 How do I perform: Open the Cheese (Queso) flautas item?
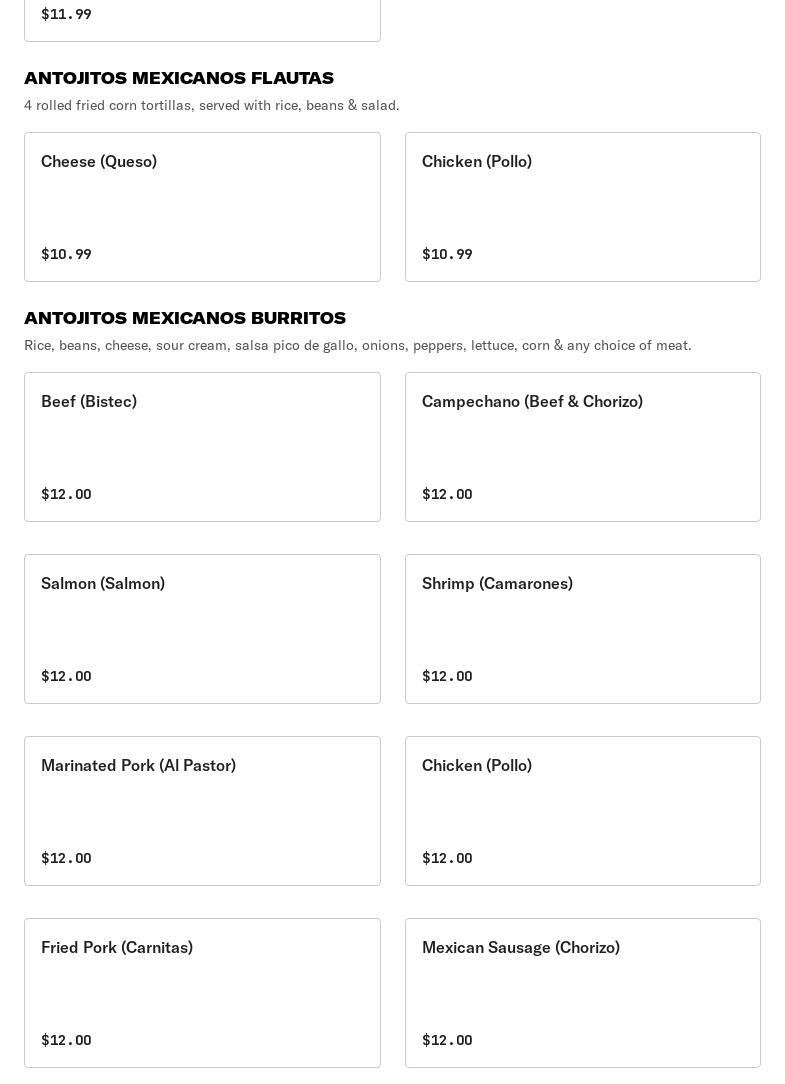point(202,206)
